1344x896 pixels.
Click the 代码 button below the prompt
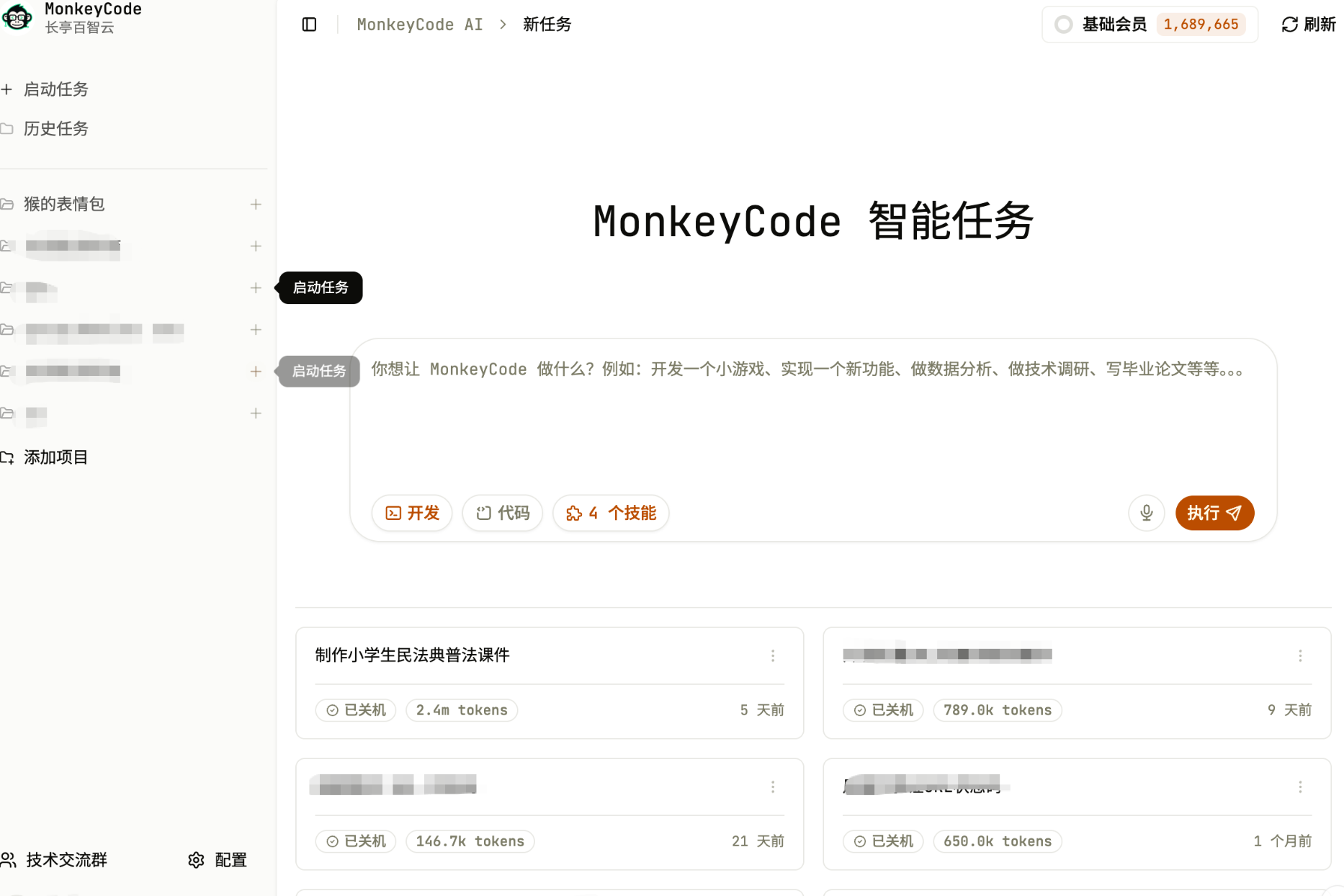coord(503,513)
